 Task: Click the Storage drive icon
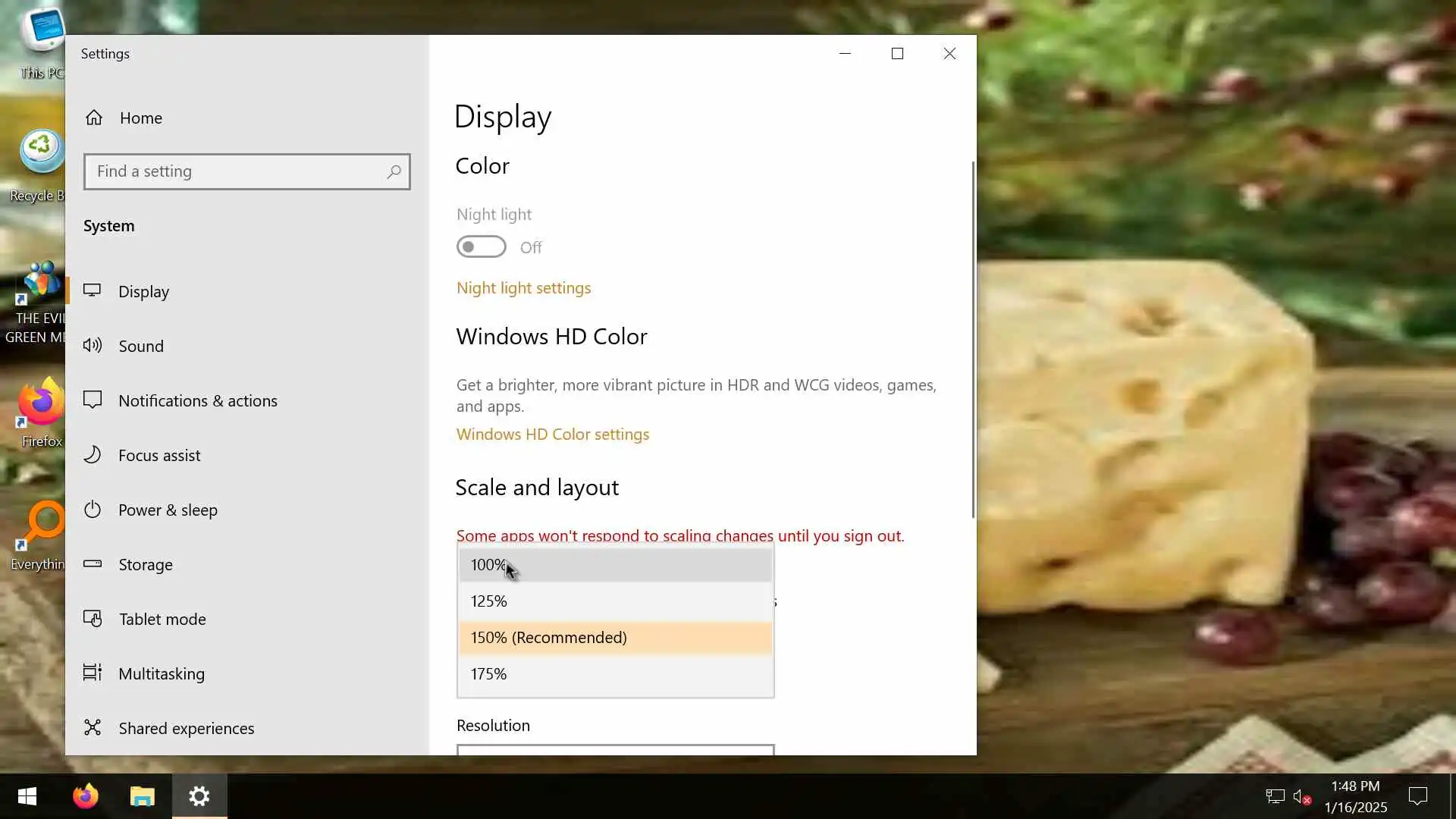(93, 564)
